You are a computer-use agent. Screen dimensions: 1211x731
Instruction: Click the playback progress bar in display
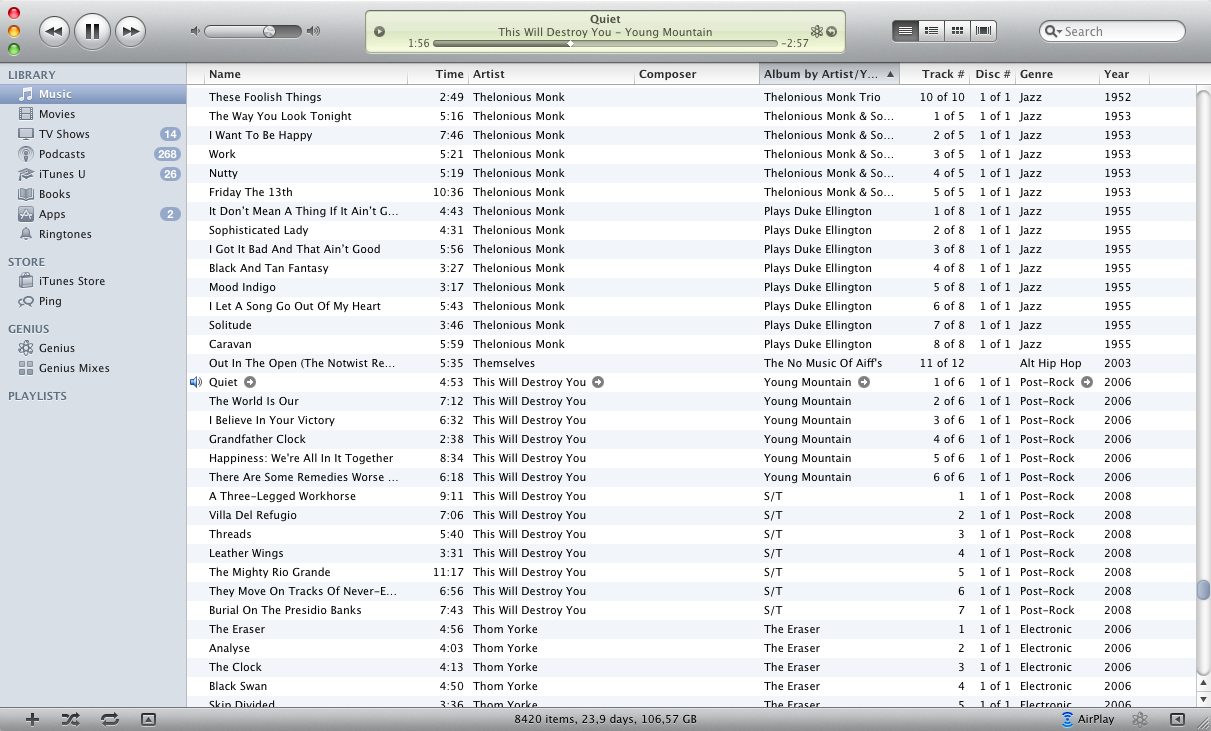point(605,43)
